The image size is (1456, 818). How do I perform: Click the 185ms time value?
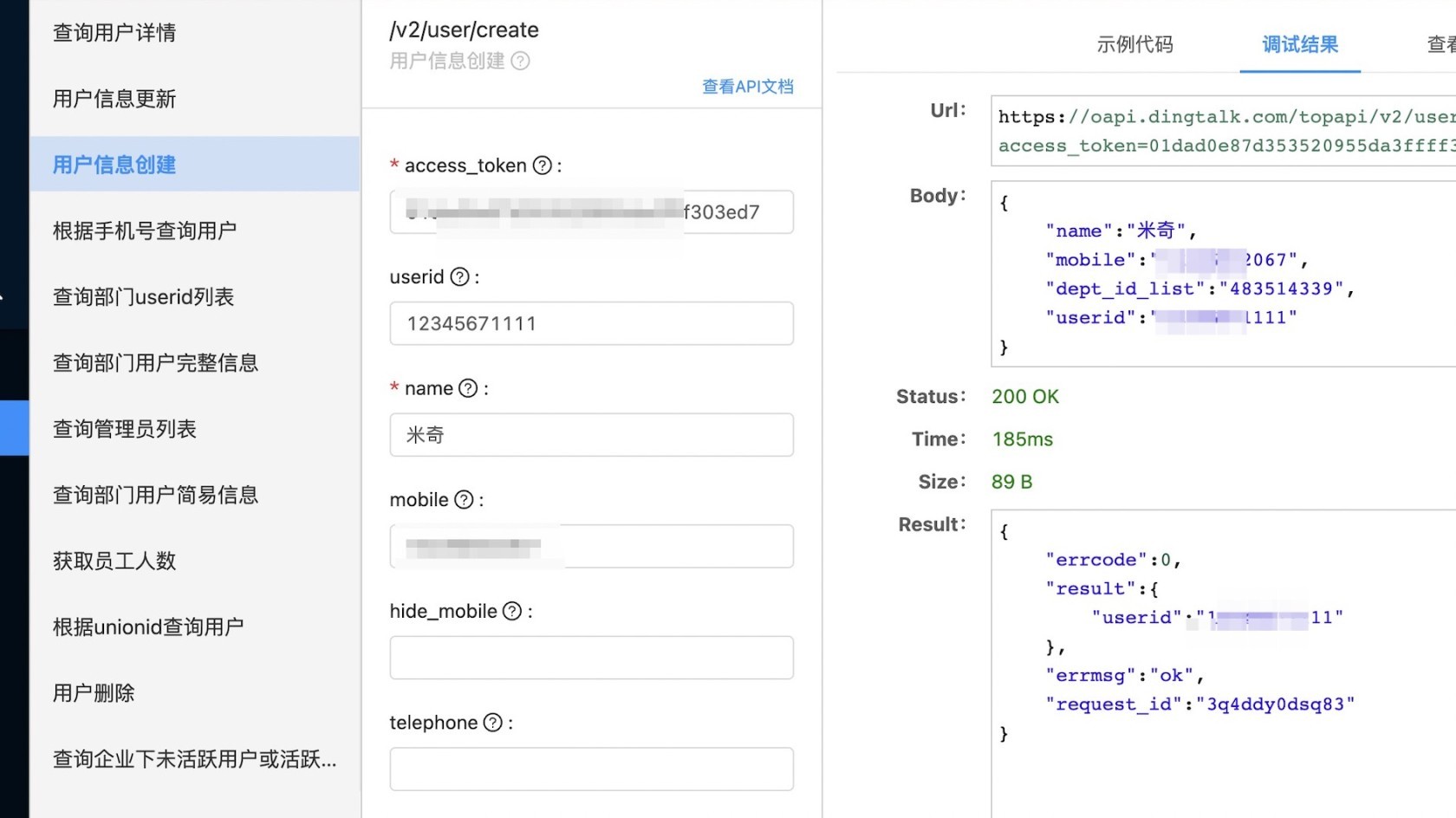pos(1023,439)
